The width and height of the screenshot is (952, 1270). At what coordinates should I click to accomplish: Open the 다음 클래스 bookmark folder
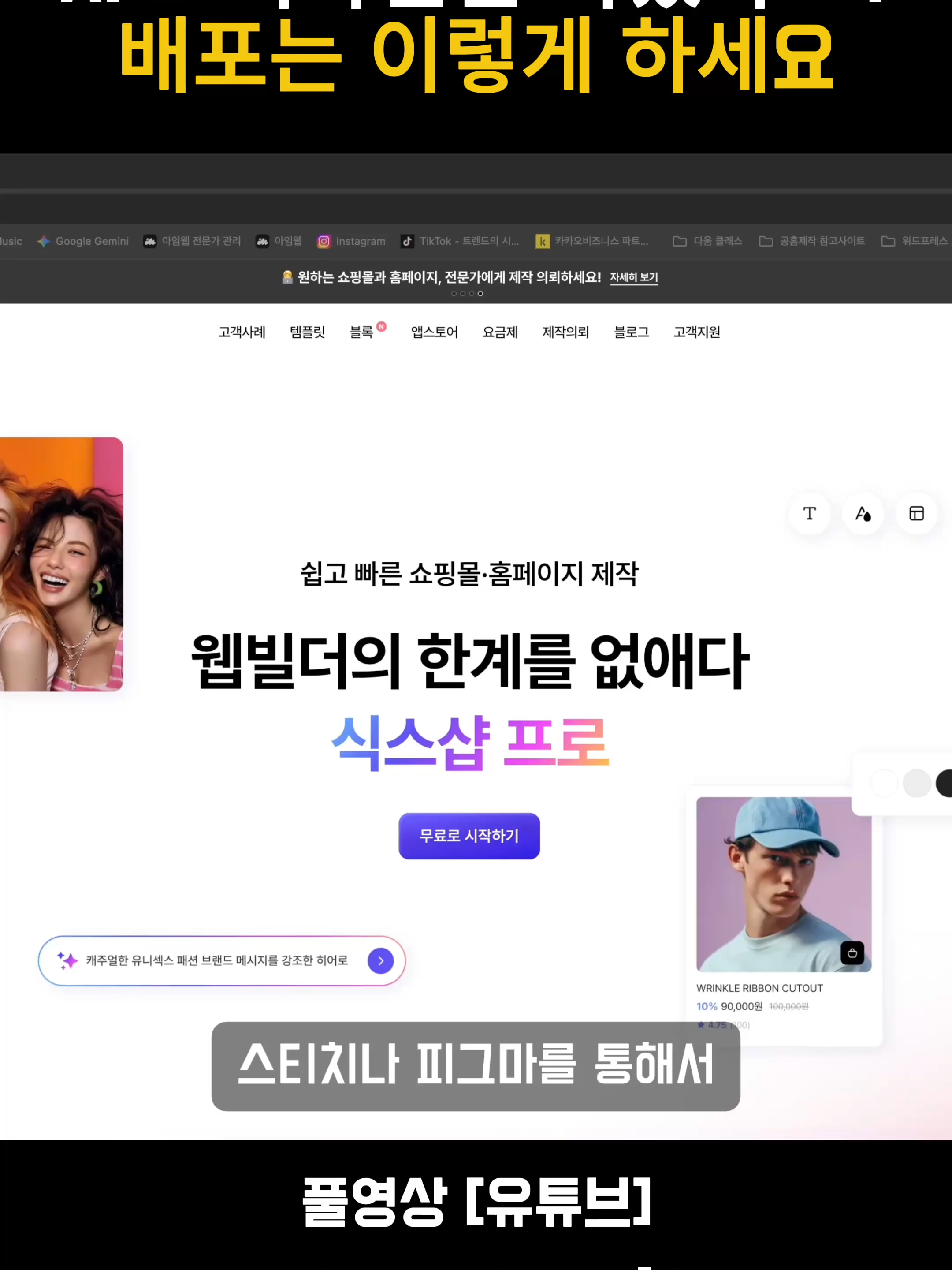pos(707,241)
